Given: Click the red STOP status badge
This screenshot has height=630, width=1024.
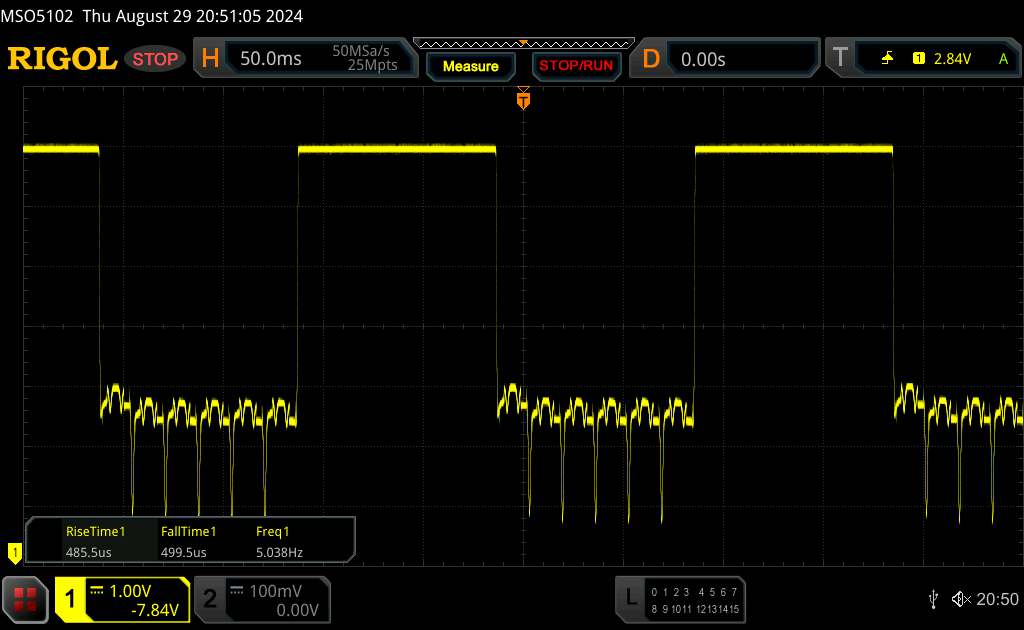Looking at the screenshot, I should coord(156,59).
